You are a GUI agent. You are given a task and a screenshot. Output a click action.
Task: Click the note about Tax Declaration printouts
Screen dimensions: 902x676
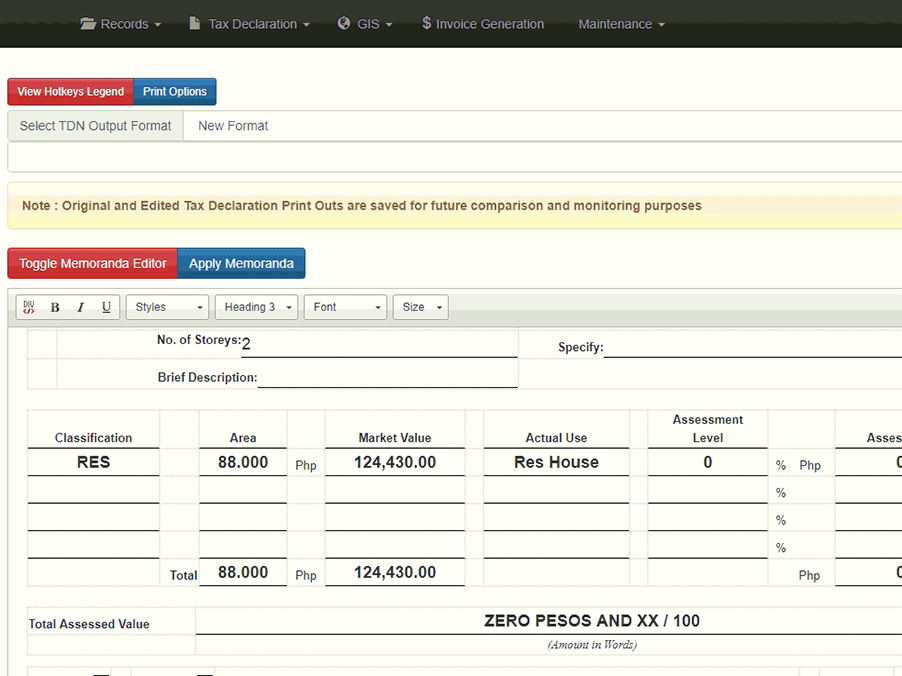click(x=362, y=206)
